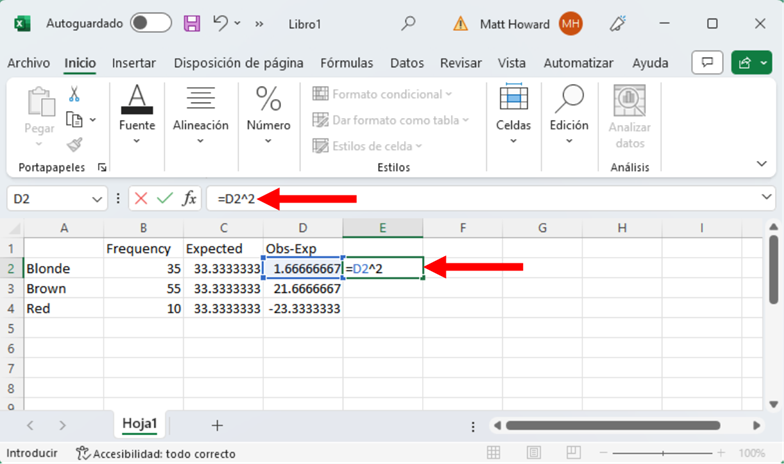Open the Fórmulas ribbon tab
Image resolution: width=784 pixels, height=464 pixels.
click(x=347, y=63)
